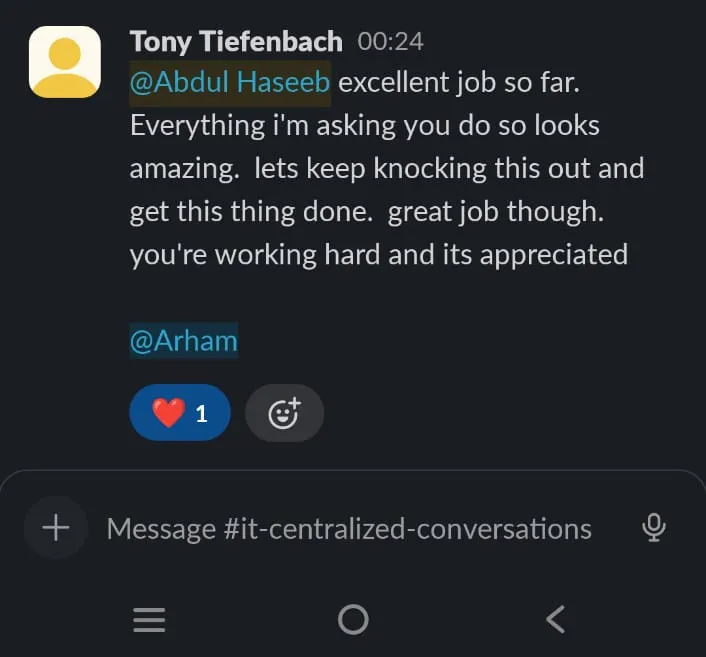This screenshot has width=706, height=657.
Task: Tap the red heart emoji in the reaction pill
Action: point(167,412)
